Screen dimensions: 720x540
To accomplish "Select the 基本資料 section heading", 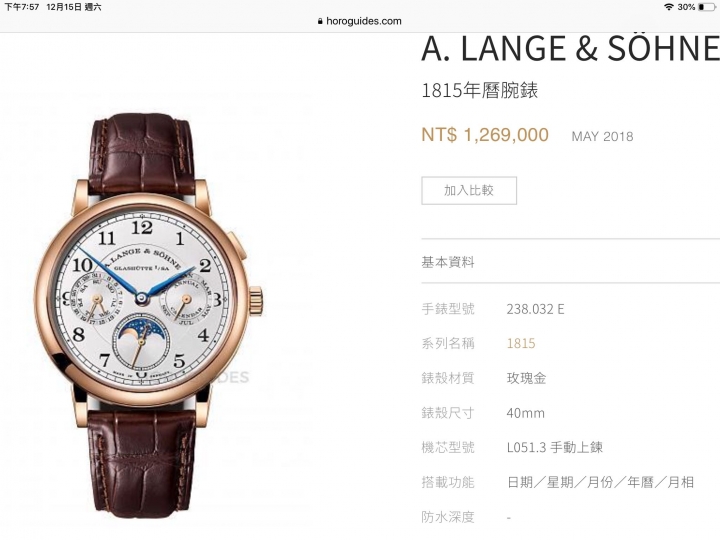I will pos(448,262).
